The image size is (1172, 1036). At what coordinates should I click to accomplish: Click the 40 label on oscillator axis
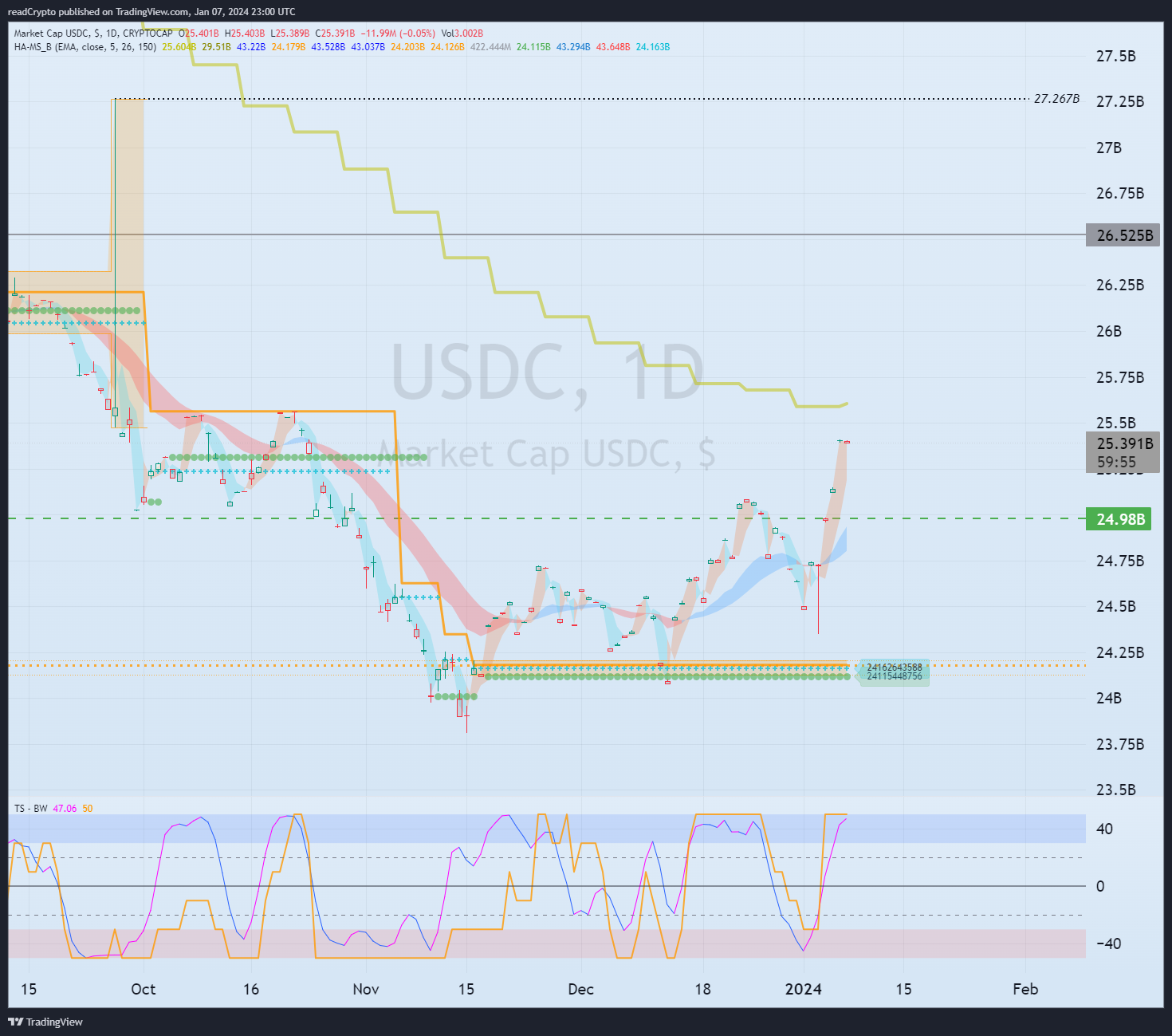[1104, 829]
